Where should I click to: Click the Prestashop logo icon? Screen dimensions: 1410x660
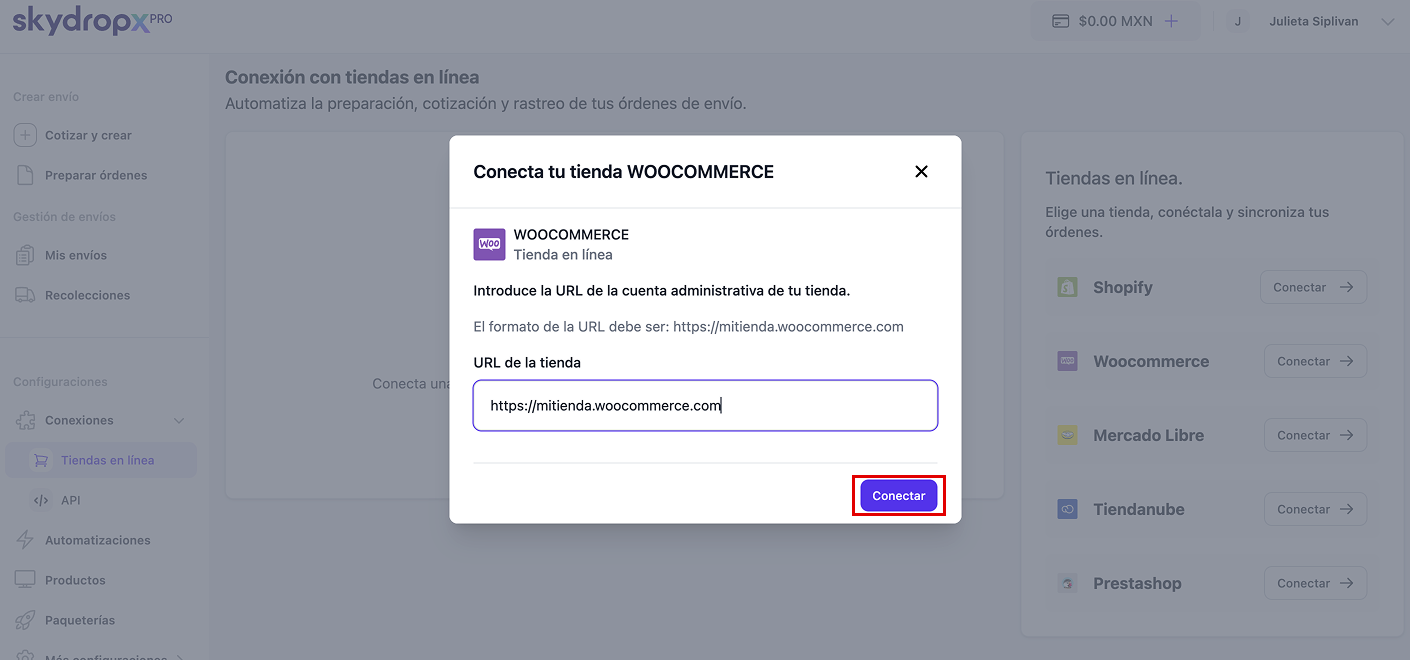pyautogui.click(x=1067, y=583)
